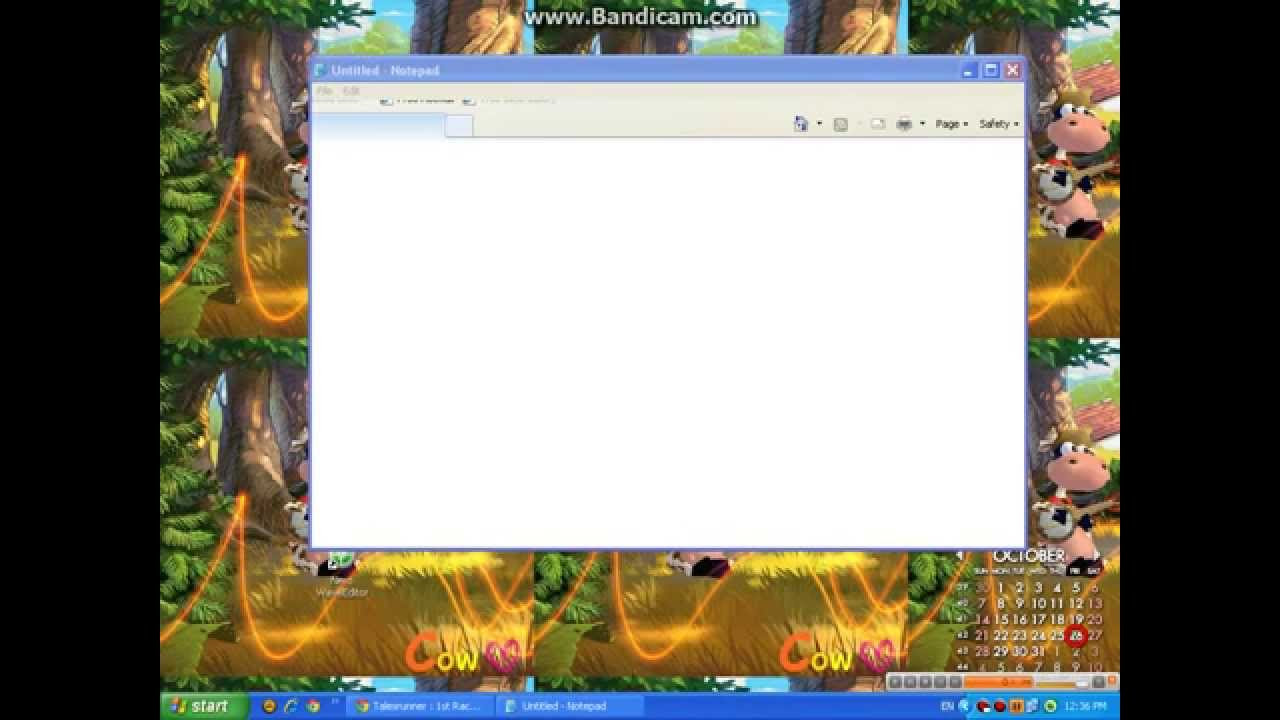
Task: Open the faded Edit menu
Action: point(351,91)
